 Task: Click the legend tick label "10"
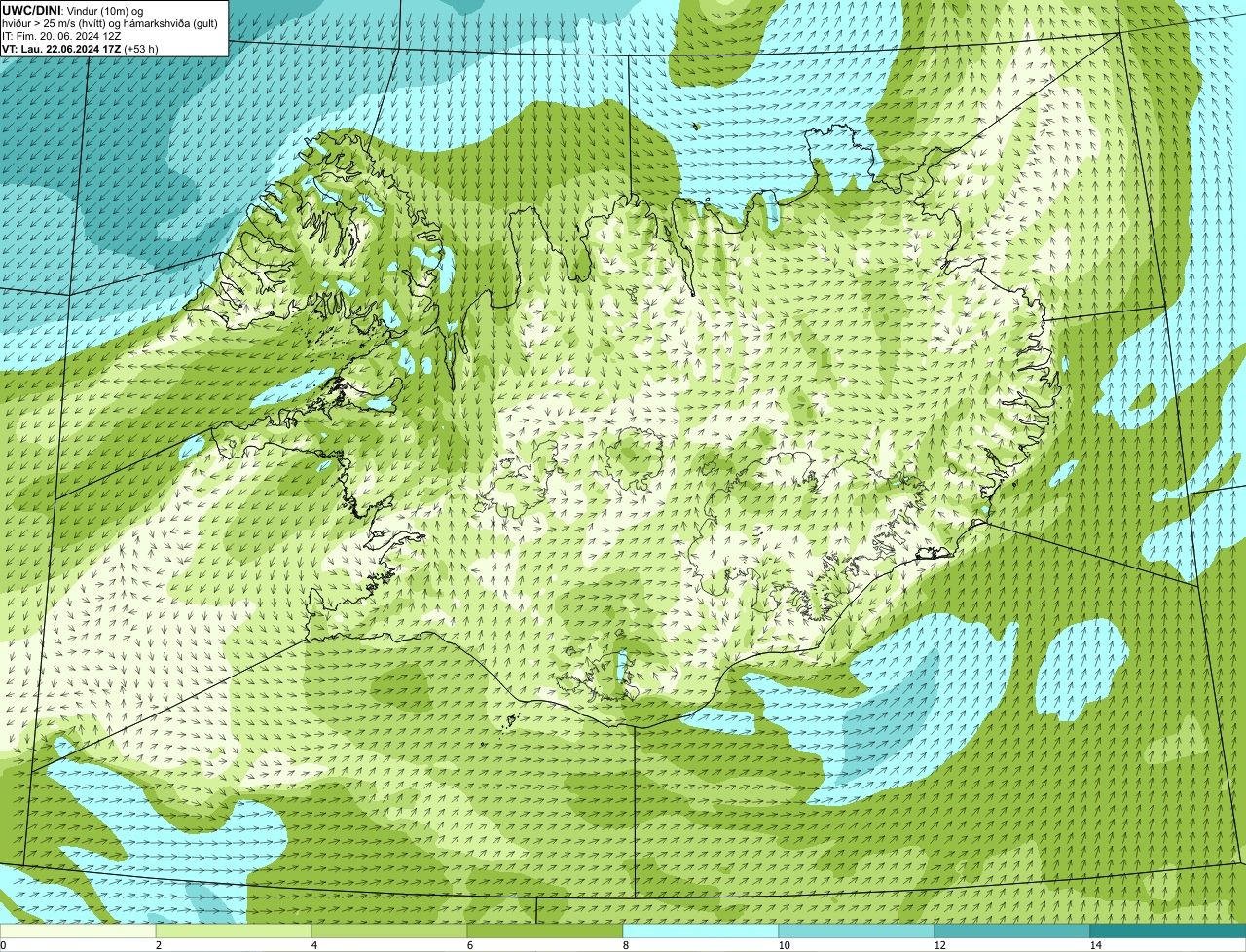pos(784,945)
